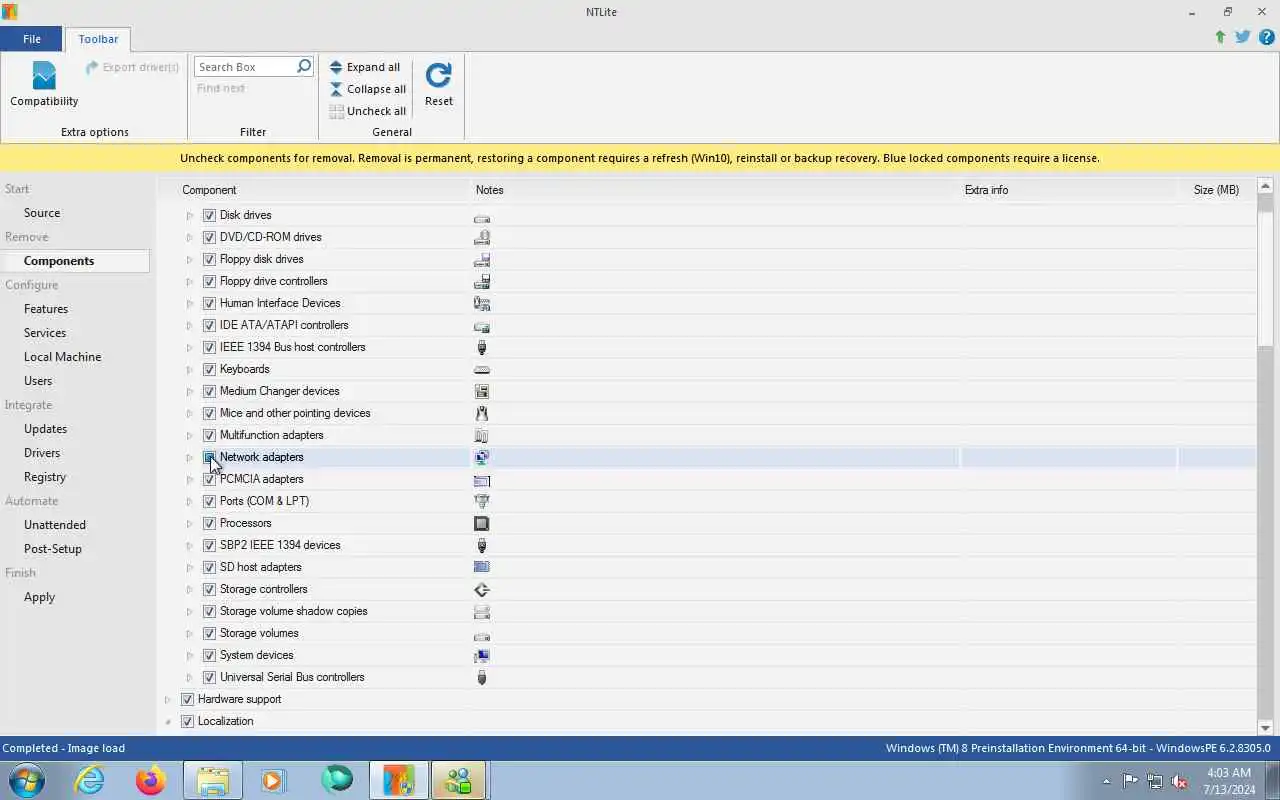Screen dimensions: 1280x800
Task: Select the Toolbar ribbon tab
Action: (x=98, y=39)
